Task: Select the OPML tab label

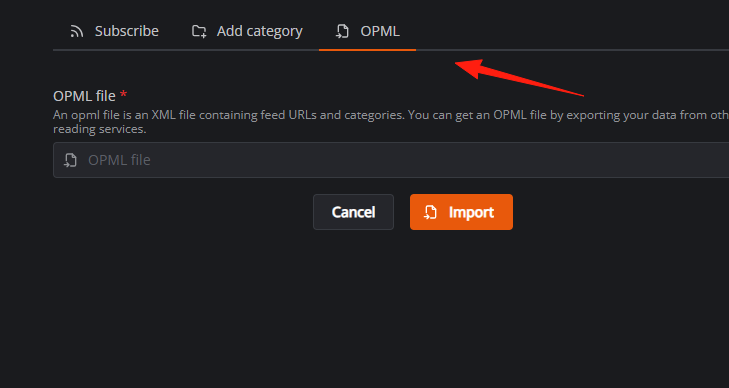Action: tap(380, 31)
